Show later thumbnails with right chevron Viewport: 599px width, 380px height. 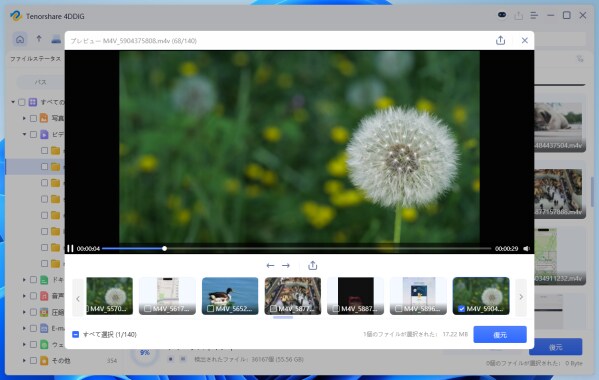pyautogui.click(x=521, y=297)
